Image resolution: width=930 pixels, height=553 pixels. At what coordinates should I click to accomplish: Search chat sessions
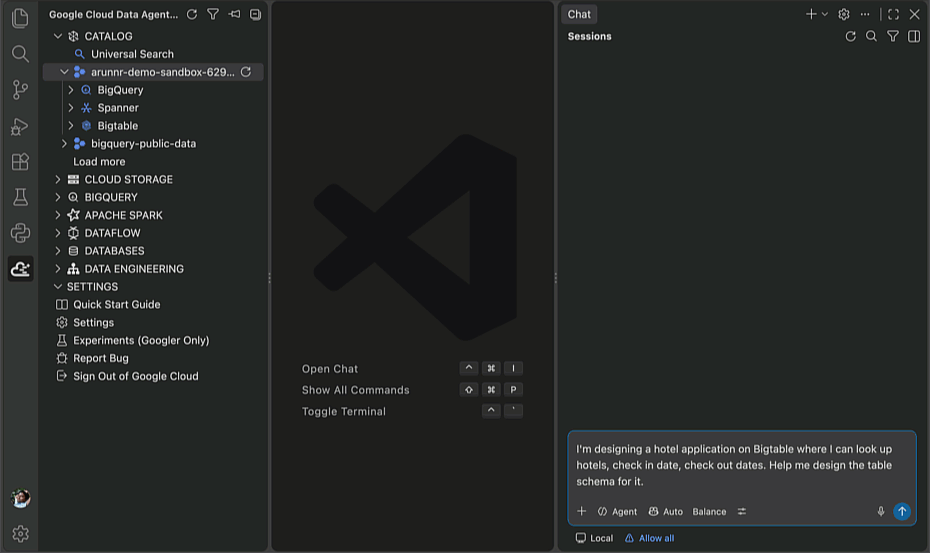pyautogui.click(x=871, y=36)
